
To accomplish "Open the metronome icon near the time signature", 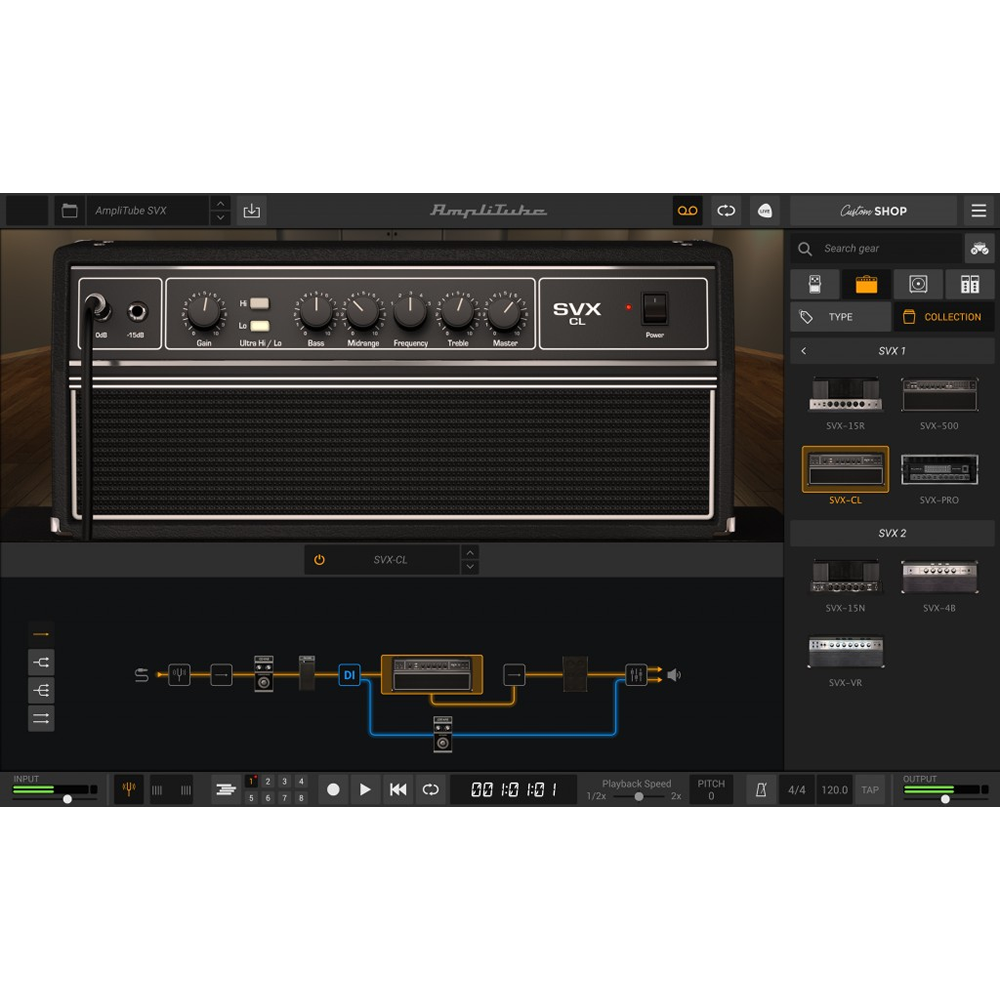I will pyautogui.click(x=761, y=789).
